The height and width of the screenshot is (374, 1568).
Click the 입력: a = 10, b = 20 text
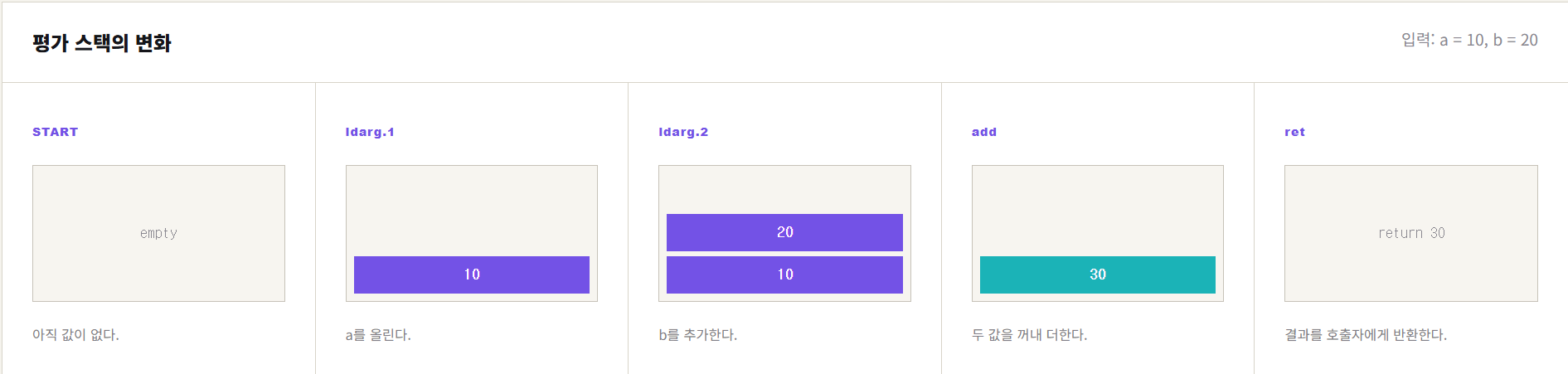coord(1469,40)
